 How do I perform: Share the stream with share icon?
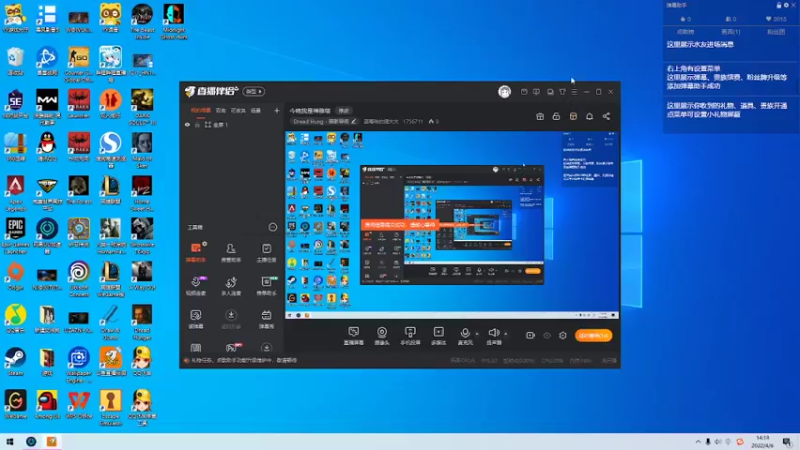[x=606, y=116]
